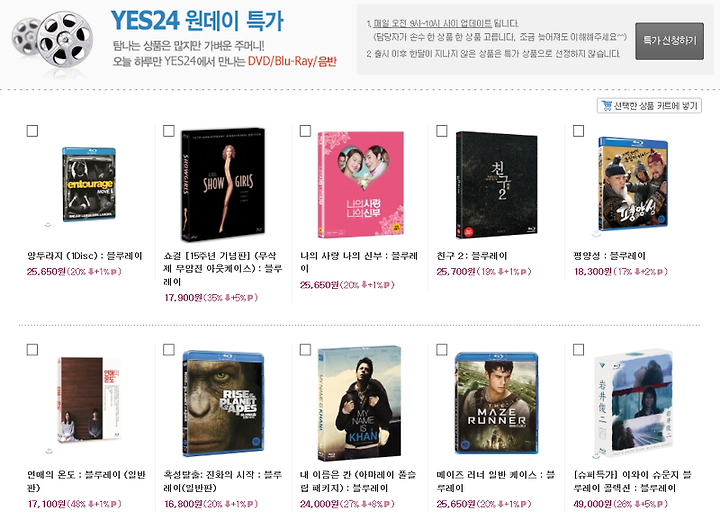Click the film reel logo icon
The height and width of the screenshot is (520, 720).
[x=52, y=42]
